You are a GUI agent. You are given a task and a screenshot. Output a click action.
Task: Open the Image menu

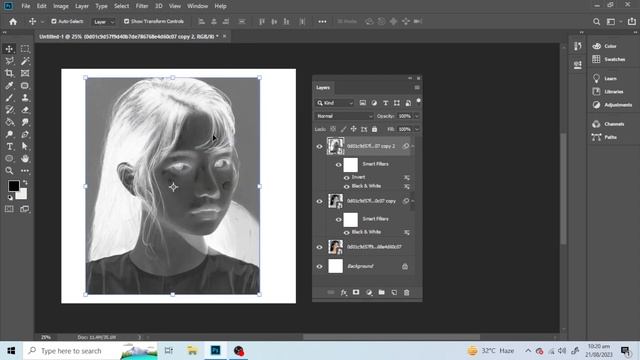click(x=61, y=6)
